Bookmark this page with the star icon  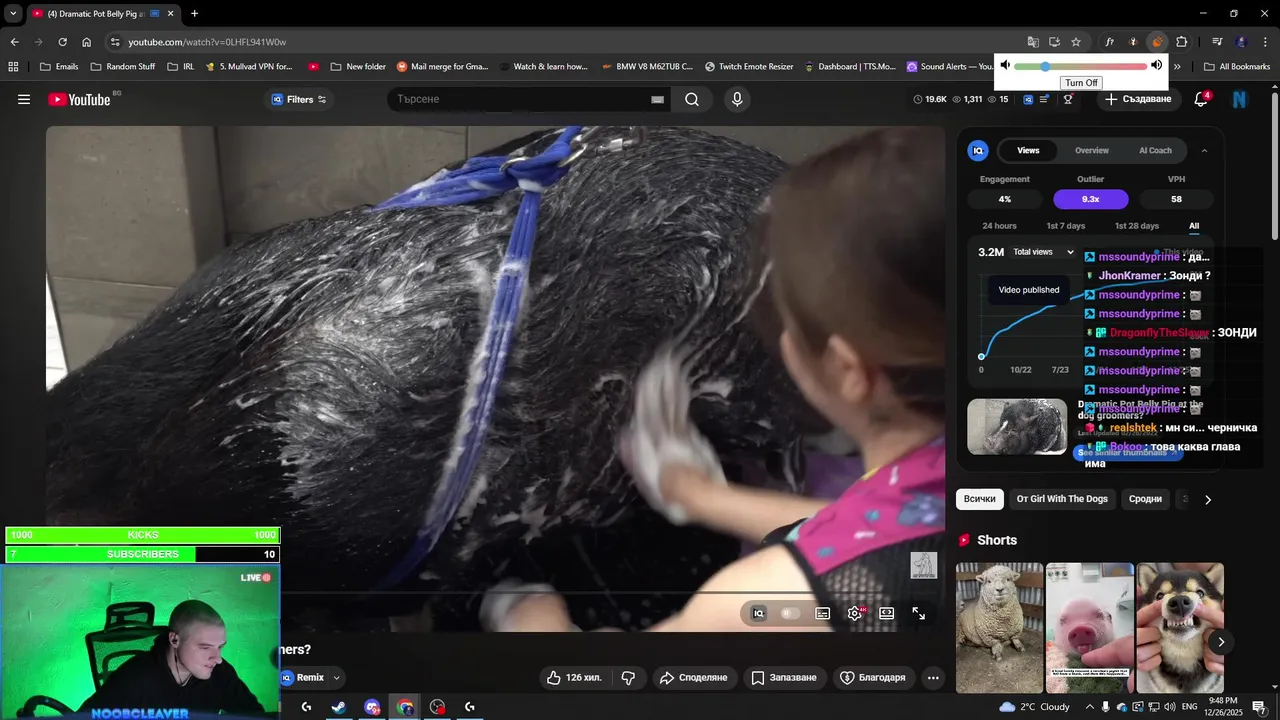pos(1076,42)
